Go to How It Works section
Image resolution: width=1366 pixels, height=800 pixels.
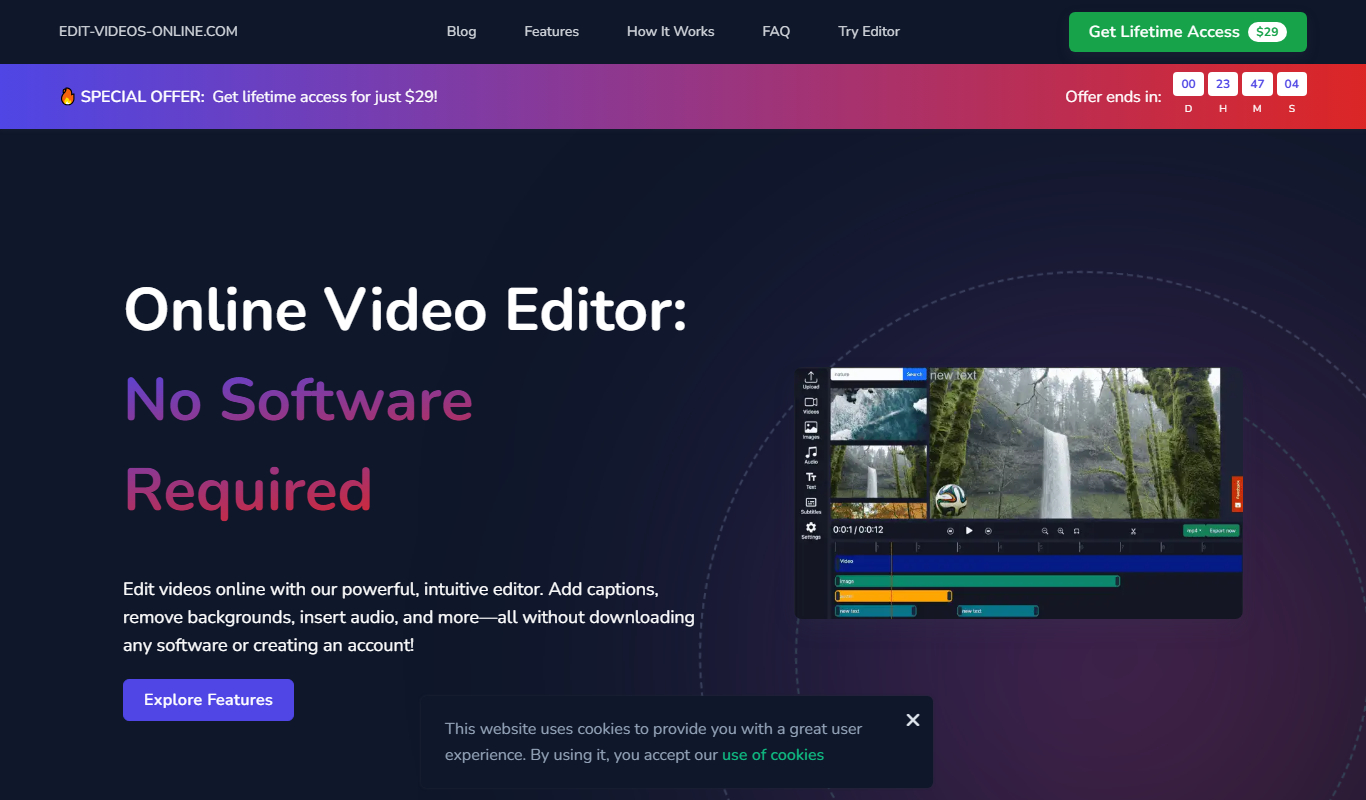pyautogui.click(x=670, y=32)
